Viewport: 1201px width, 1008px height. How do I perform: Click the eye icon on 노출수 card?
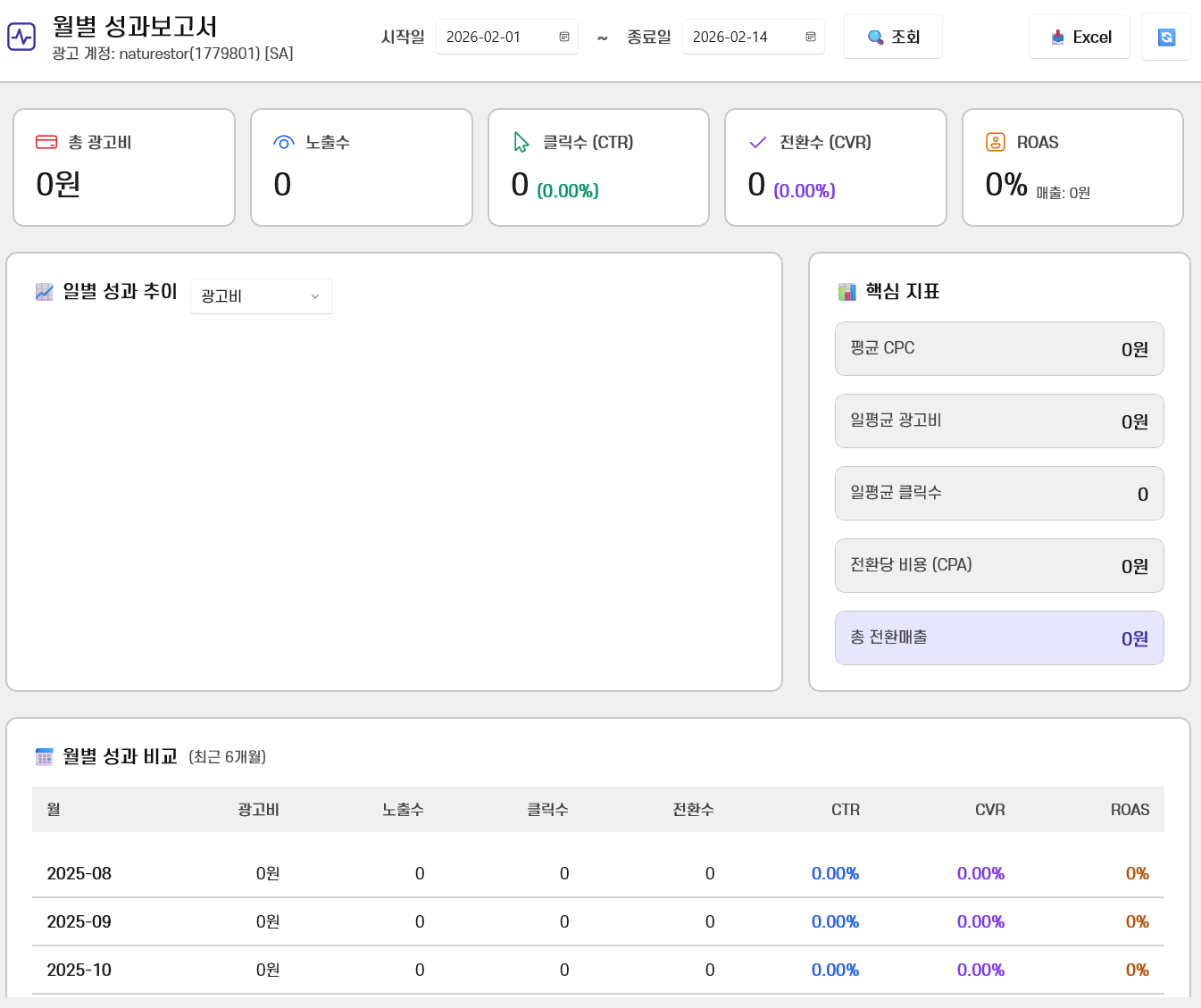coord(283,141)
